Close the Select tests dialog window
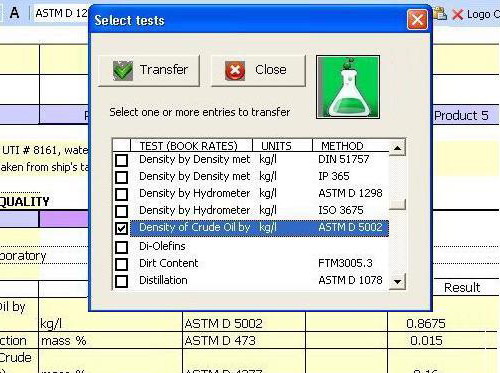 pos(417,19)
